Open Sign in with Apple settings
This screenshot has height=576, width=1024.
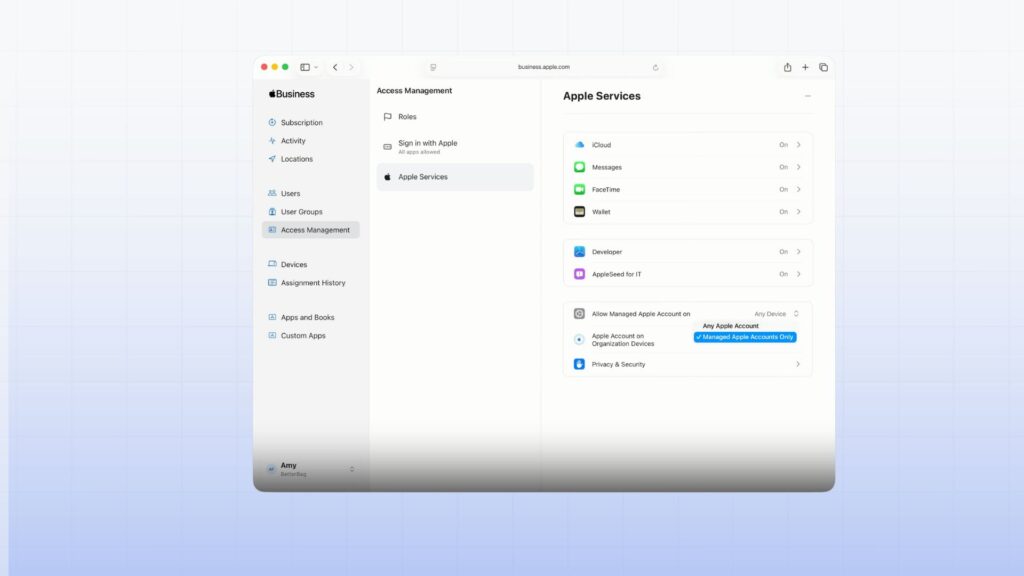pos(455,146)
